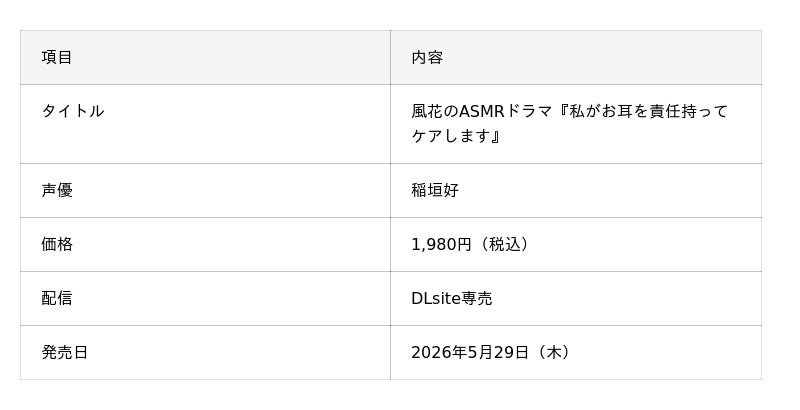Select the 発売日 row label
The width and height of the screenshot is (800, 410).
[x=65, y=352]
